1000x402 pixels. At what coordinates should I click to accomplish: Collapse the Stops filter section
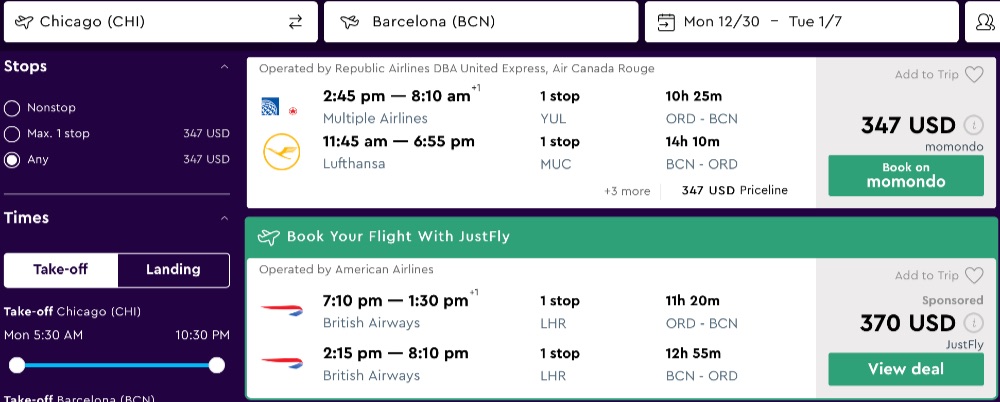224,67
